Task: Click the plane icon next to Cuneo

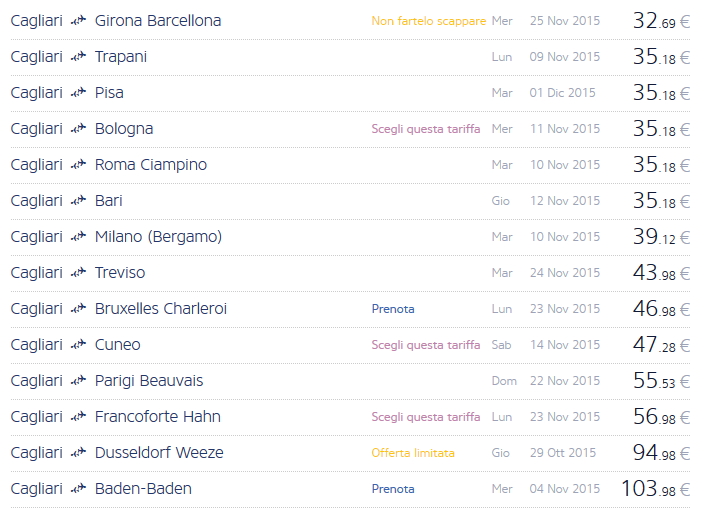Action: tap(79, 345)
